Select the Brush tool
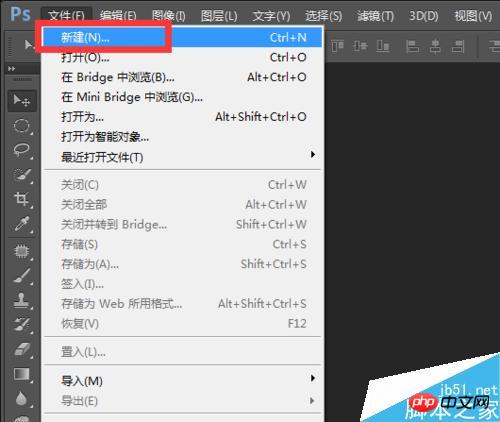 click(x=21, y=276)
